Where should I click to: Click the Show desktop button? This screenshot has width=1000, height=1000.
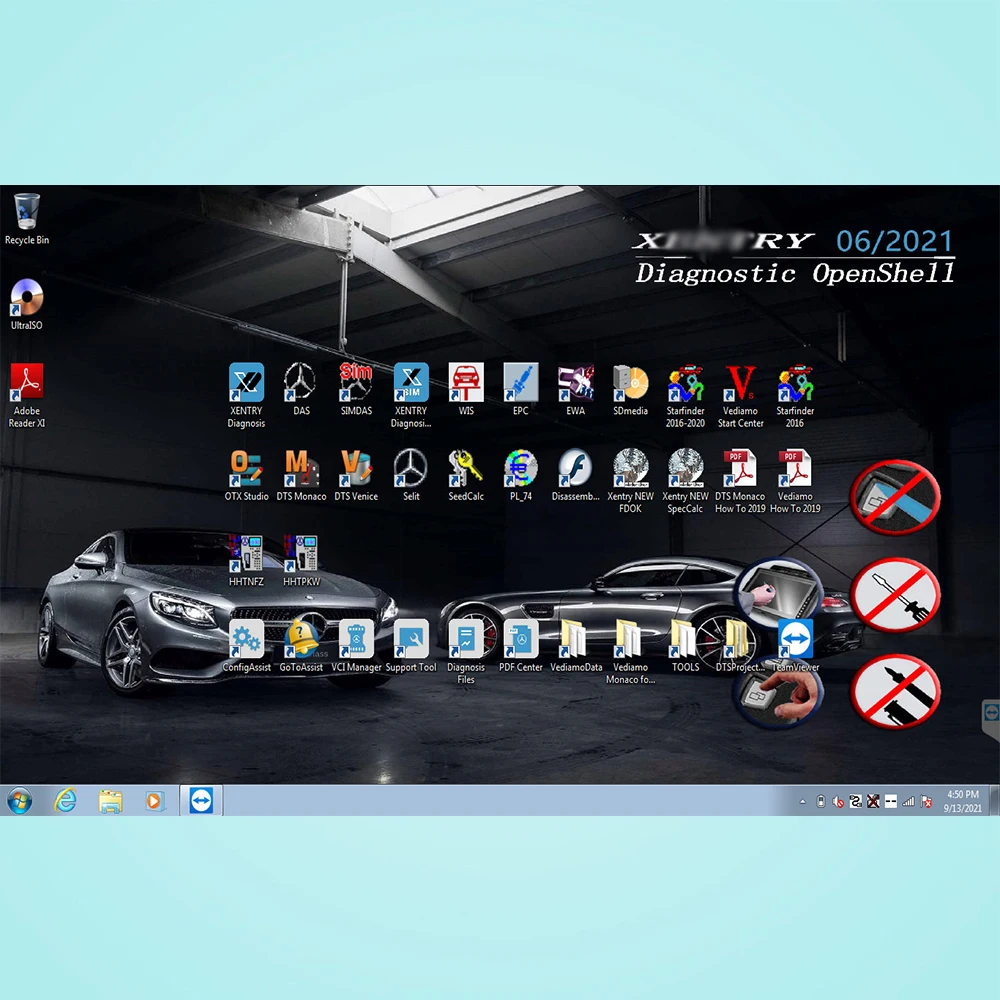(x=994, y=800)
